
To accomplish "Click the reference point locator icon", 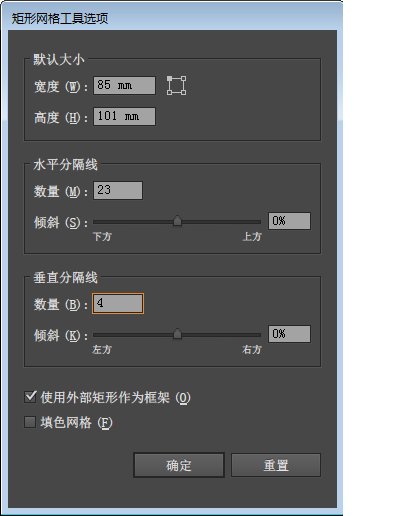I will [x=176, y=85].
